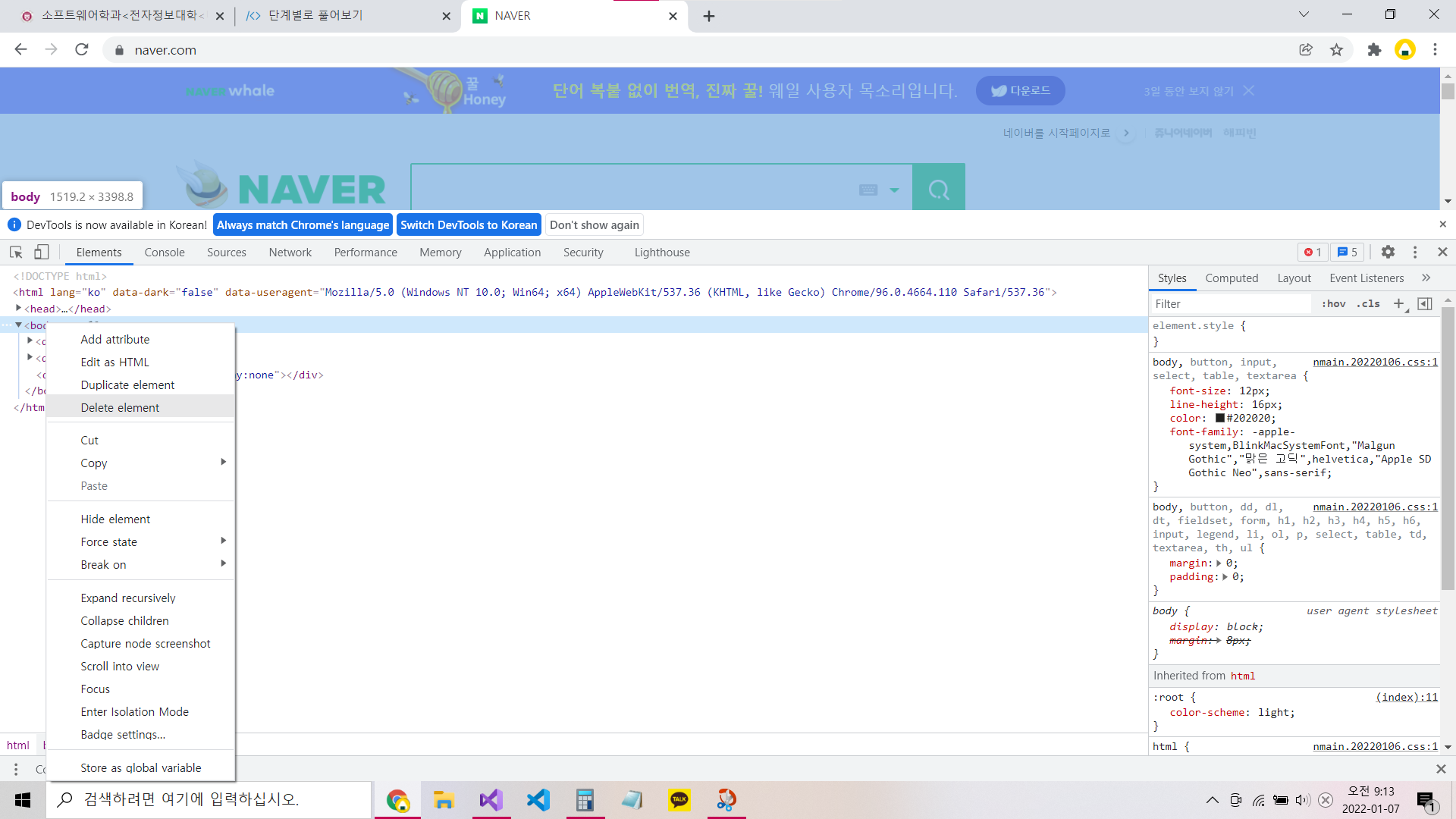Screen dimensions: 1456x819
Task: Click the styles Filter input field
Action: pos(1228,303)
